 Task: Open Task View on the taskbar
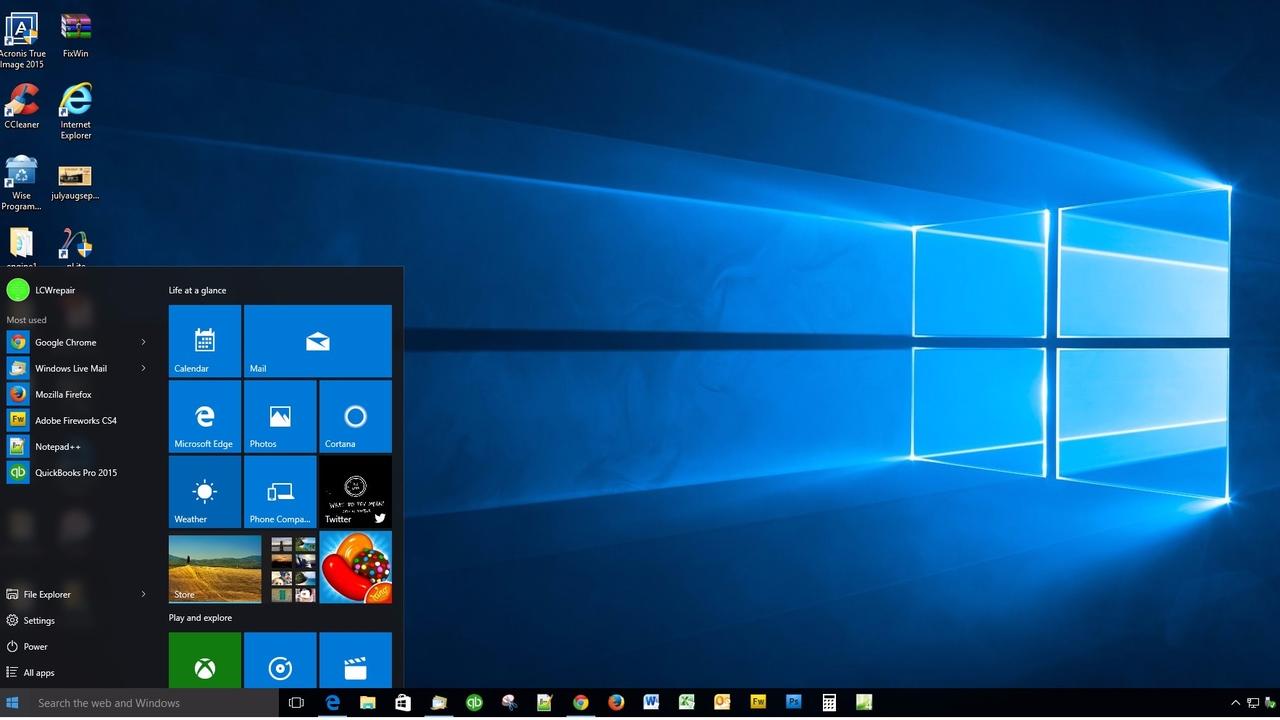(296, 703)
